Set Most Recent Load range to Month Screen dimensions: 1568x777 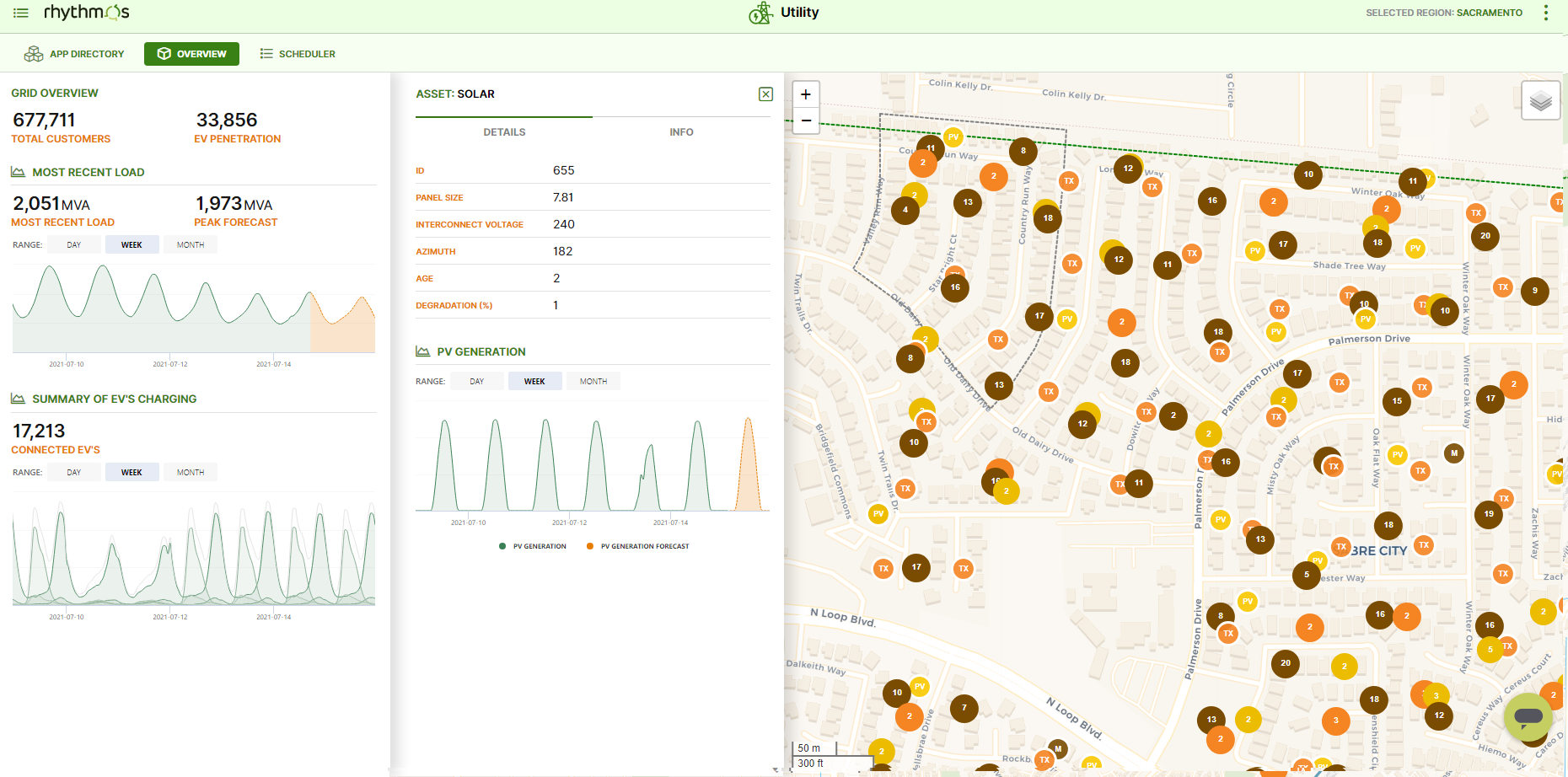(191, 245)
